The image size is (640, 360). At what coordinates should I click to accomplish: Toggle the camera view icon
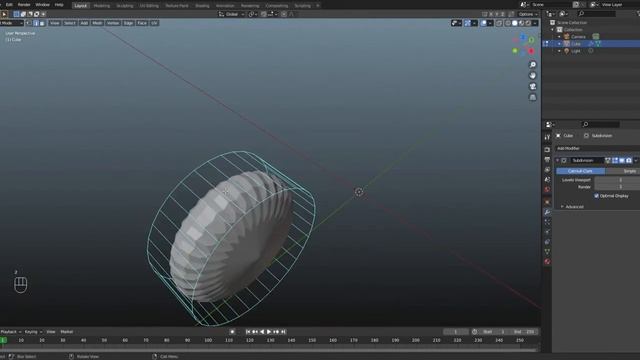point(532,87)
